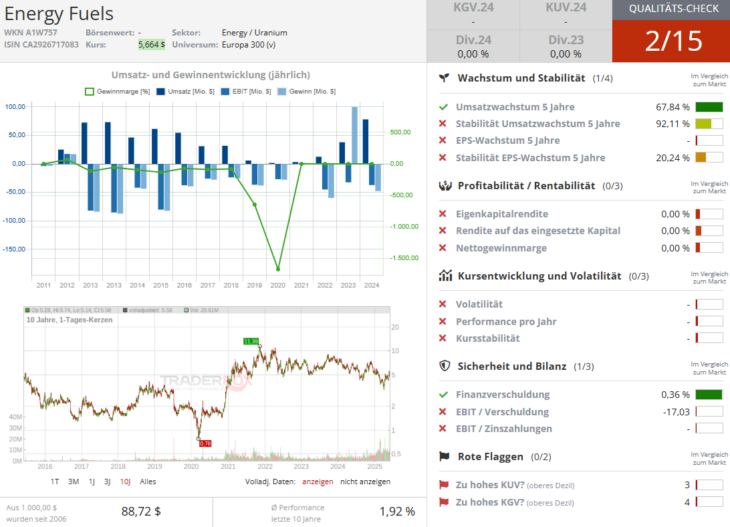This screenshot has width=730, height=527.
Task: Click the Wachstum und Stabilität plant icon
Action: (444, 78)
